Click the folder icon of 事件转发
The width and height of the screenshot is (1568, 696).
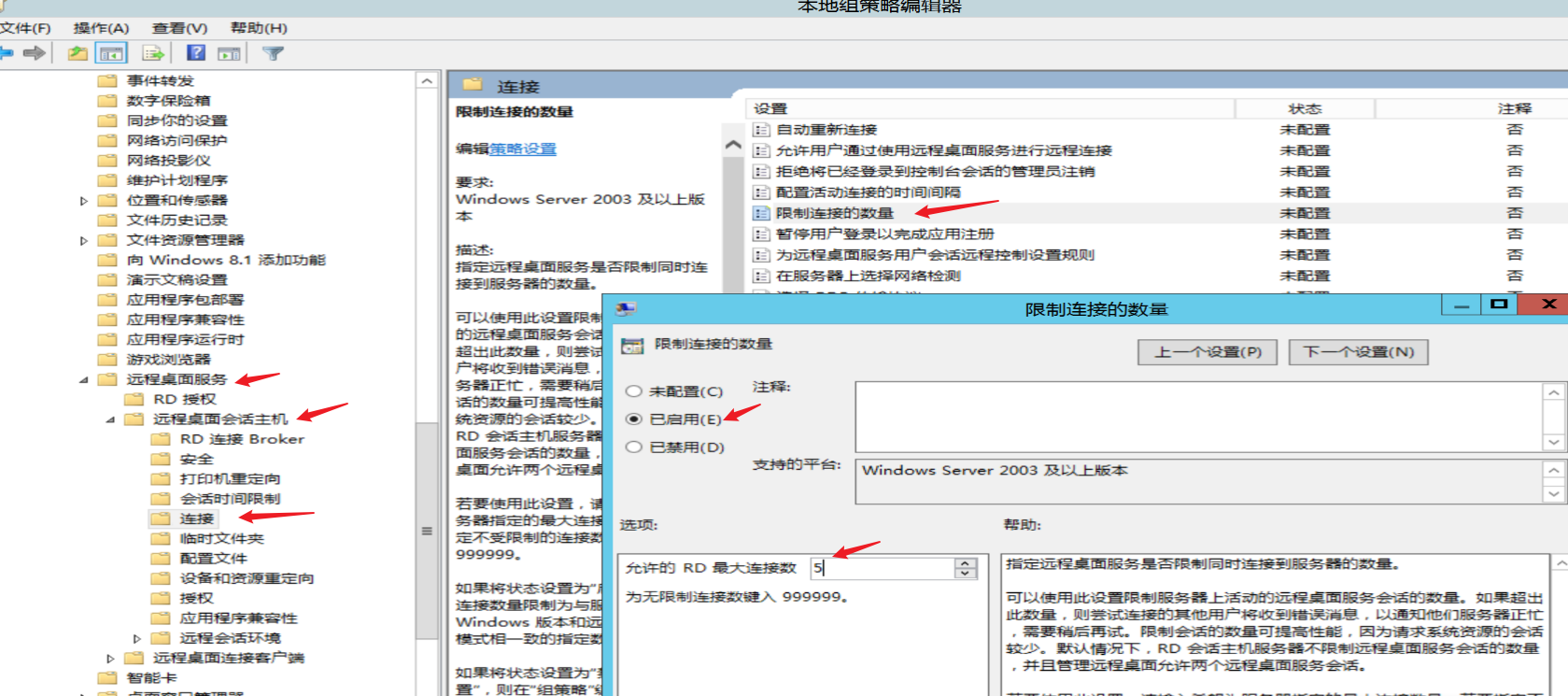click(x=107, y=80)
